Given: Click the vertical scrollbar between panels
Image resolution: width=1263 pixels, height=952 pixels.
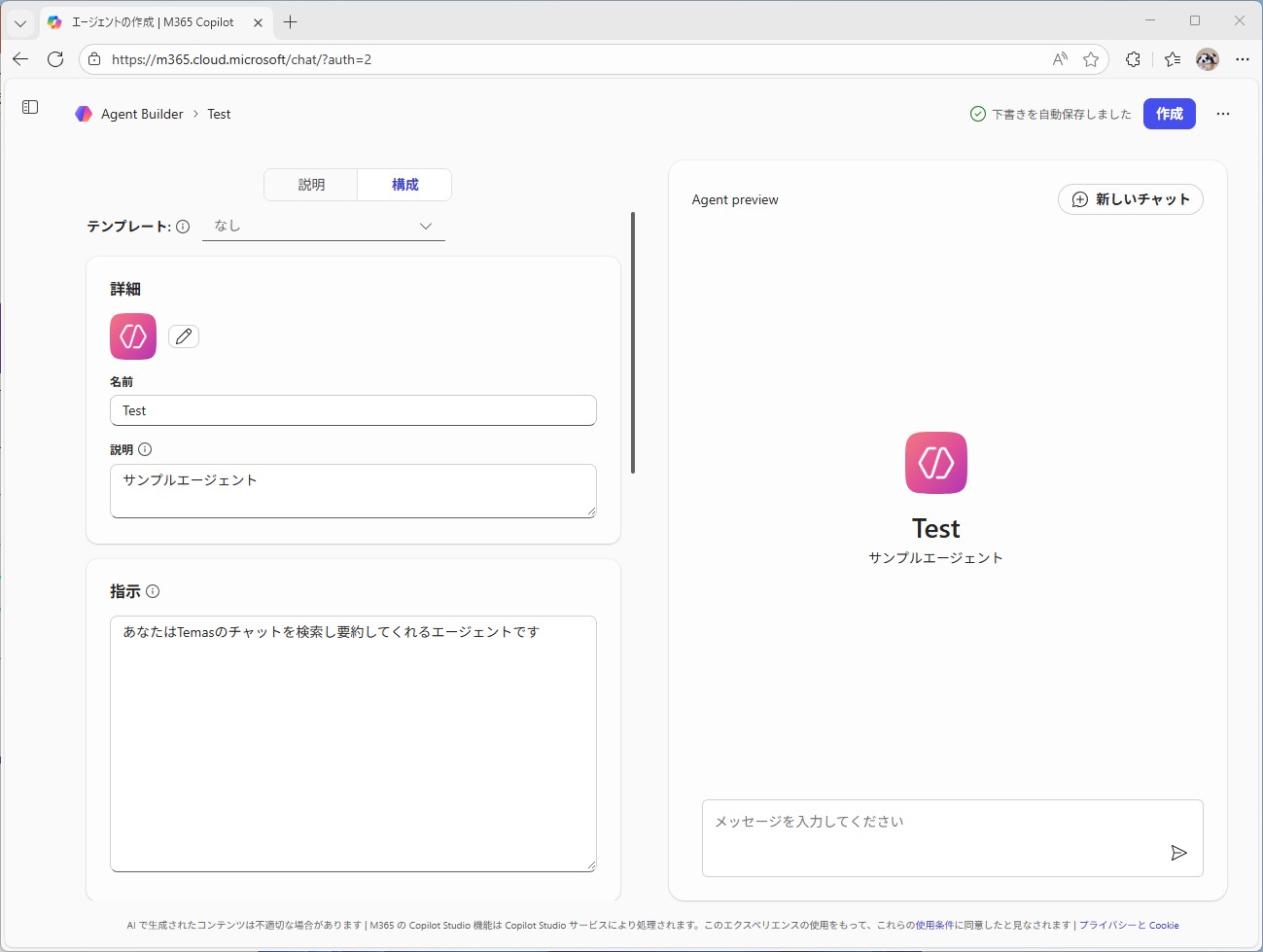Looking at the screenshot, I should click(633, 340).
